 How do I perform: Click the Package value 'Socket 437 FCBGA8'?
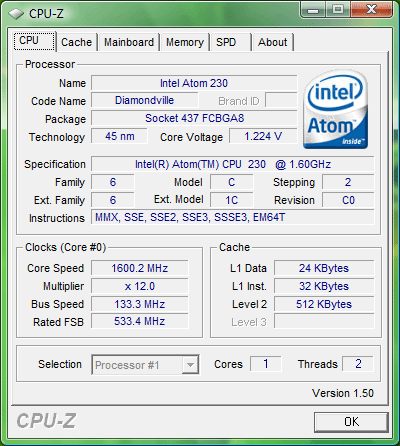[194, 118]
